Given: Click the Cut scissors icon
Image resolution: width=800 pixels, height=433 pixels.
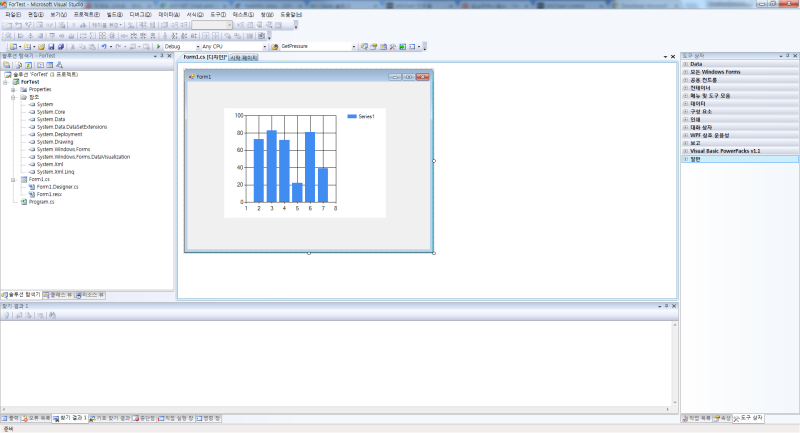Looking at the screenshot, I should coord(72,46).
